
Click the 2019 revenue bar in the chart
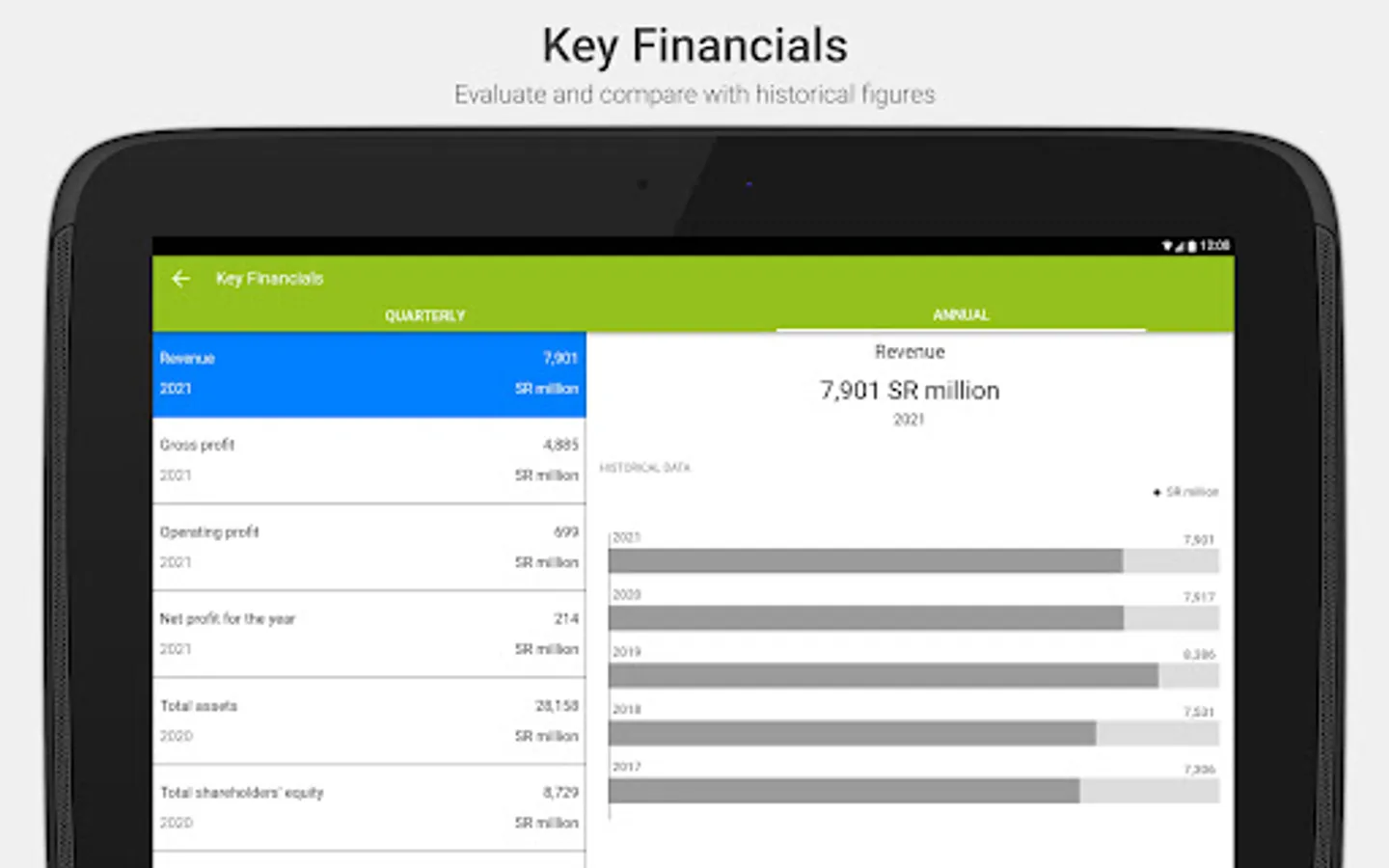pyautogui.click(x=884, y=675)
